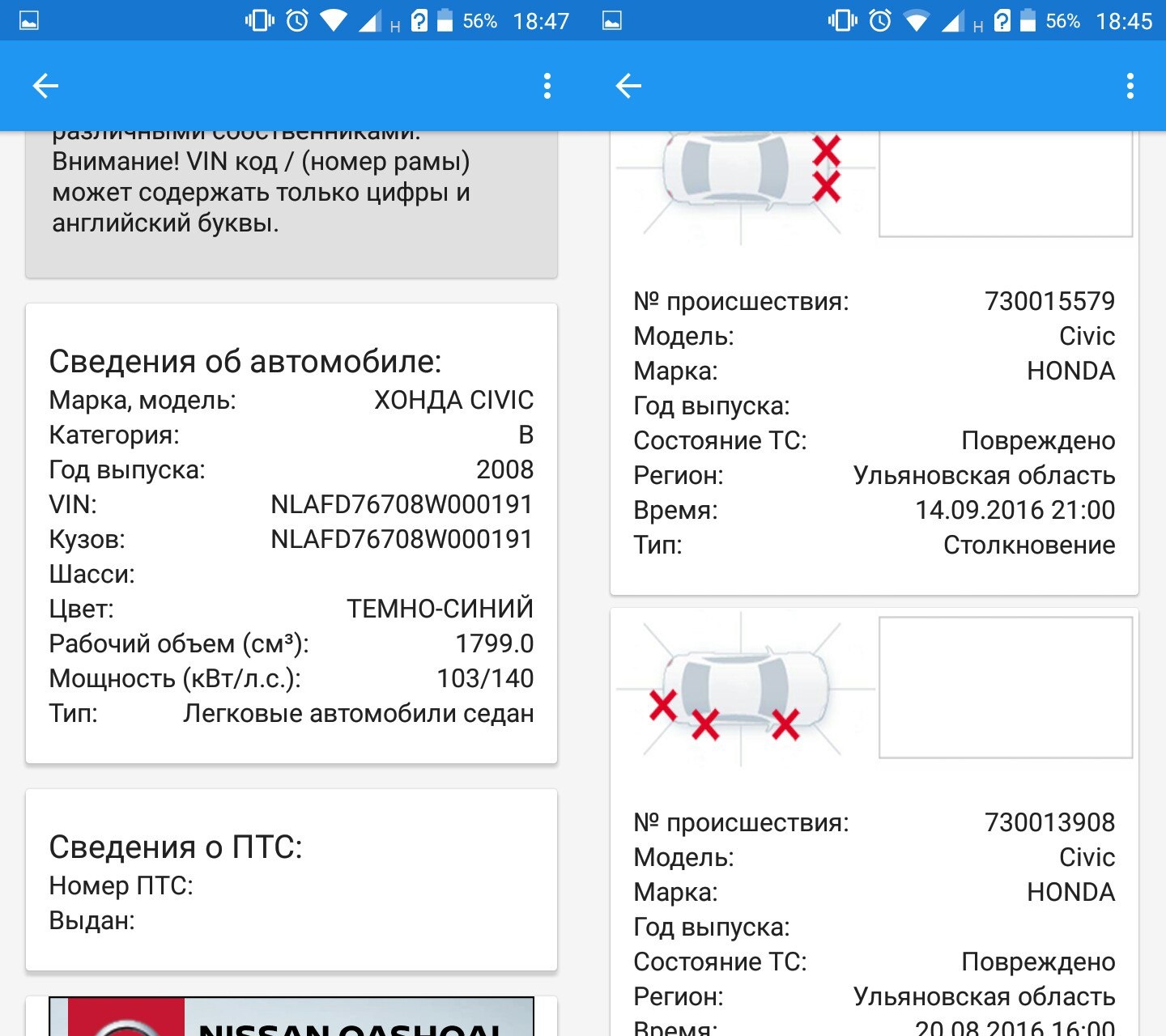Tap the car damage diagram for incident 730013908
Image resolution: width=1166 pixels, height=1036 pixels.
click(x=745, y=689)
